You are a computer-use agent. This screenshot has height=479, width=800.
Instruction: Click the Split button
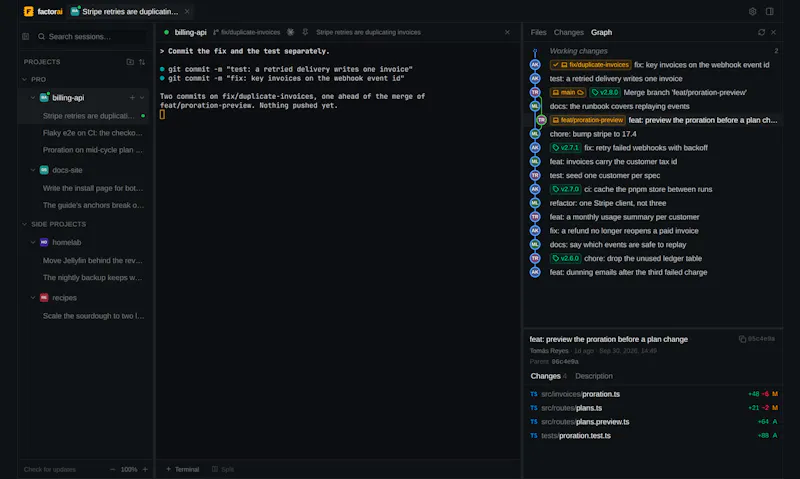pos(223,469)
